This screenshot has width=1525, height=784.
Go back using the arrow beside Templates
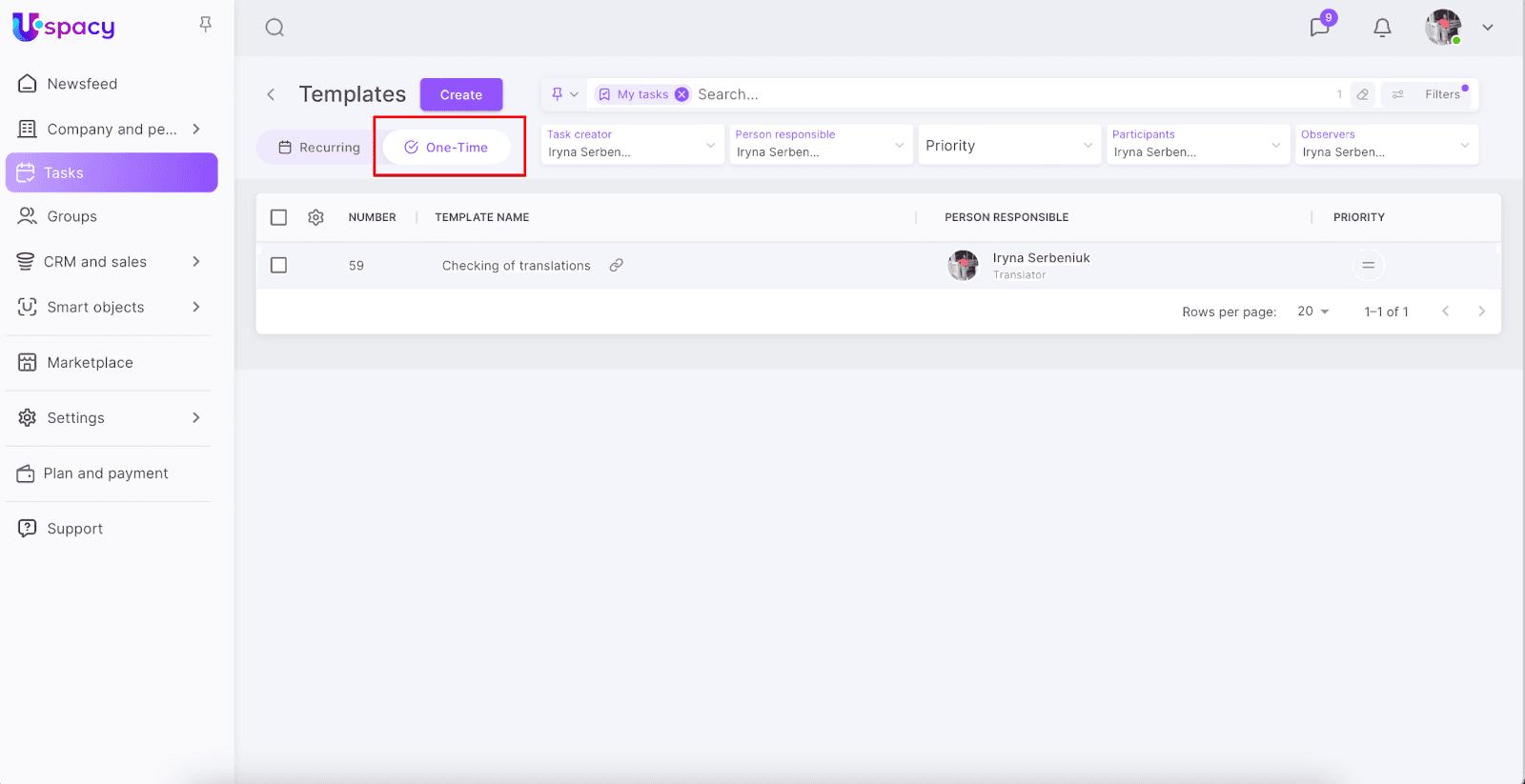271,94
